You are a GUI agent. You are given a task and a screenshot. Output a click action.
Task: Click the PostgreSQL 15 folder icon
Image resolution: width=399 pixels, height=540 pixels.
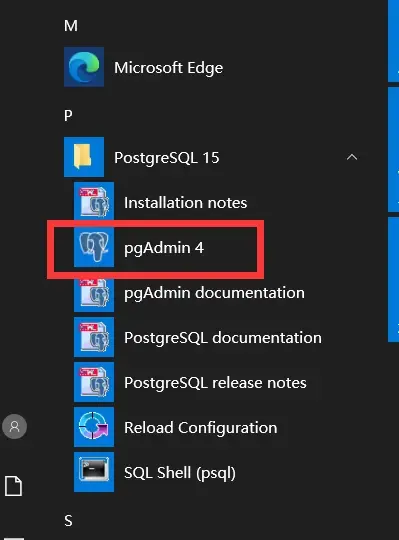84,157
